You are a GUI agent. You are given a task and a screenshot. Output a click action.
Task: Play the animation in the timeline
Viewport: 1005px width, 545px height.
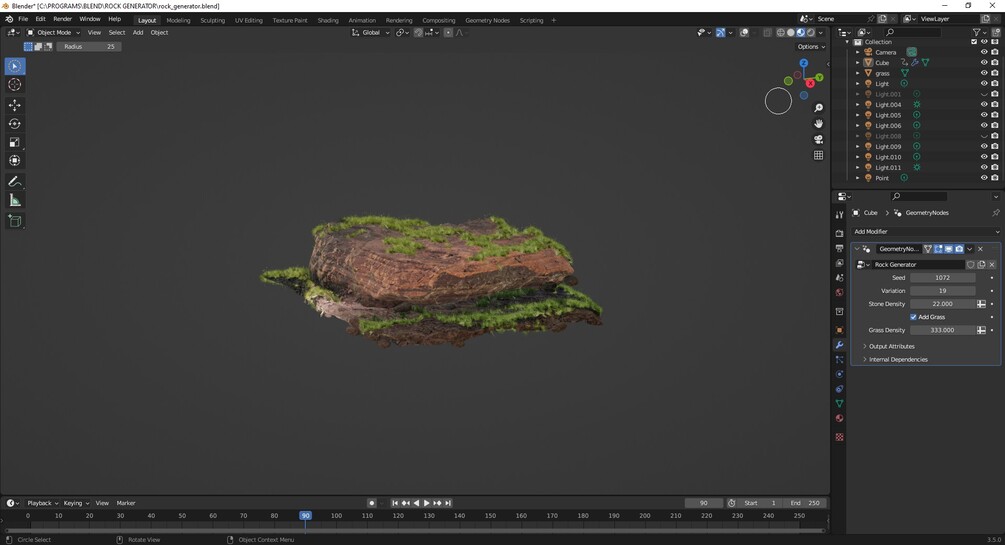[x=426, y=503]
